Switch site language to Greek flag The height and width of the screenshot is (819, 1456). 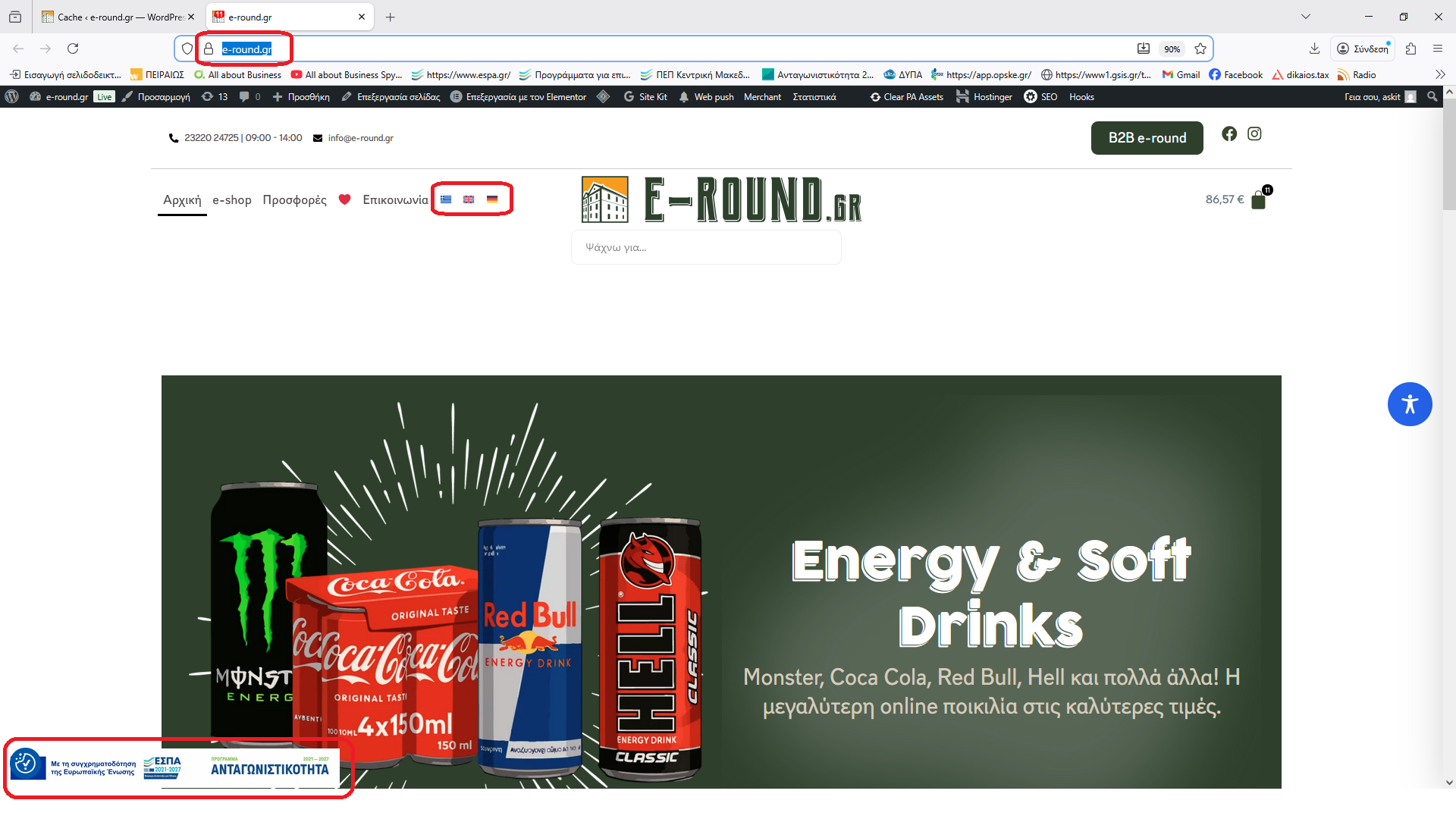click(x=446, y=199)
